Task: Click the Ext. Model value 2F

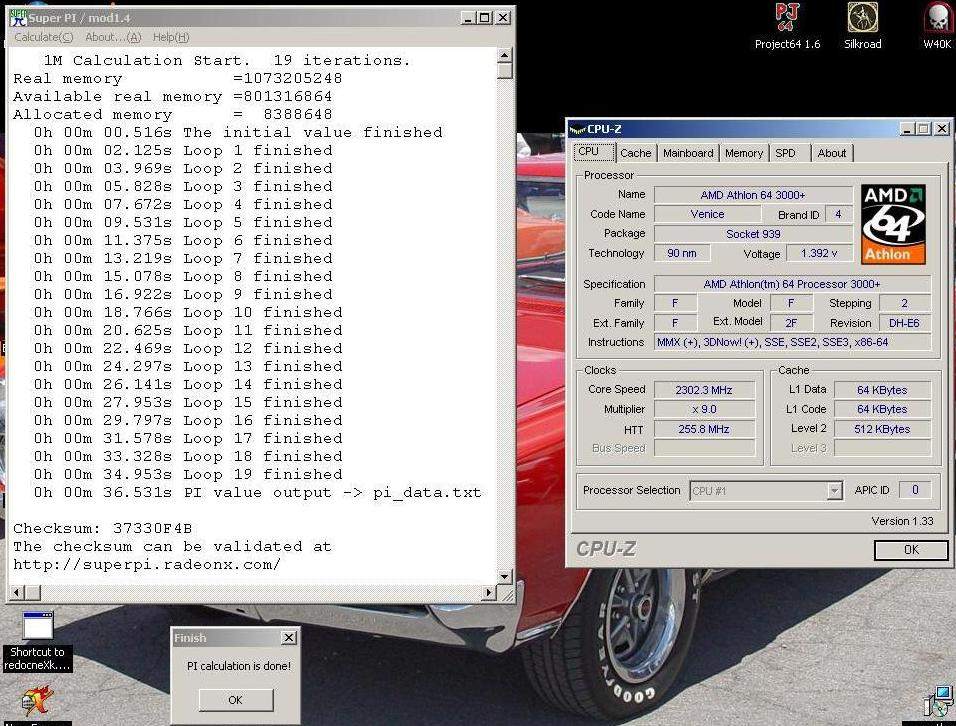Action: 791,323
